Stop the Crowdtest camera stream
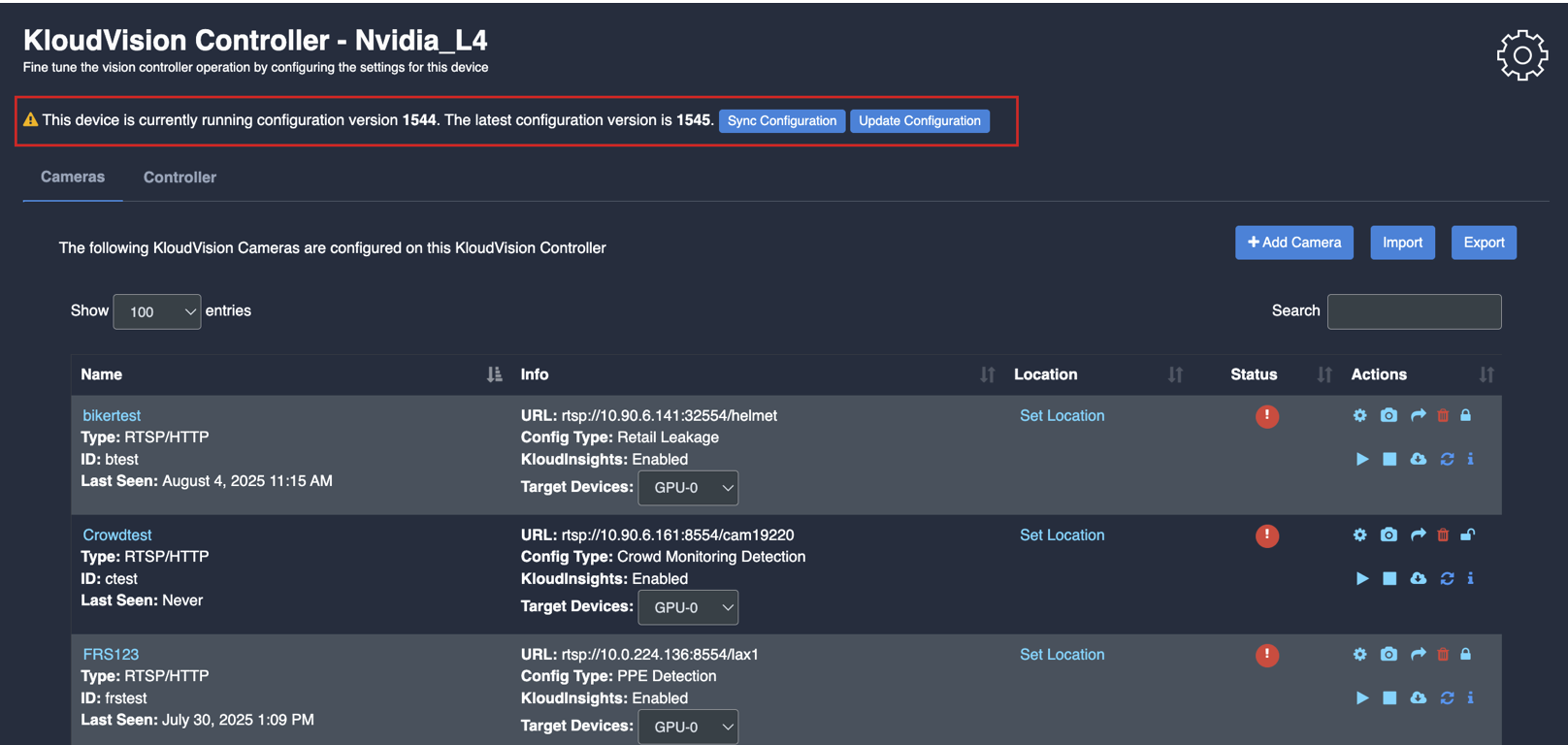Viewport: 1568px width, 745px height. [x=1389, y=578]
